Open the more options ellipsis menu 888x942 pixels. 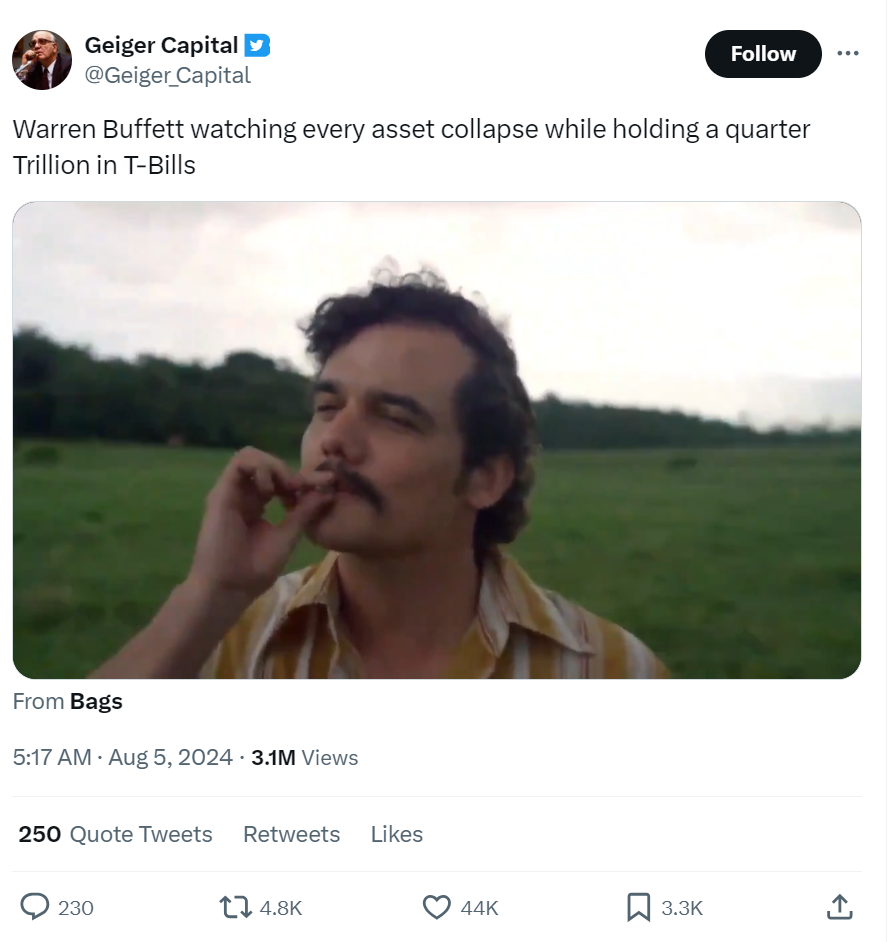click(848, 55)
